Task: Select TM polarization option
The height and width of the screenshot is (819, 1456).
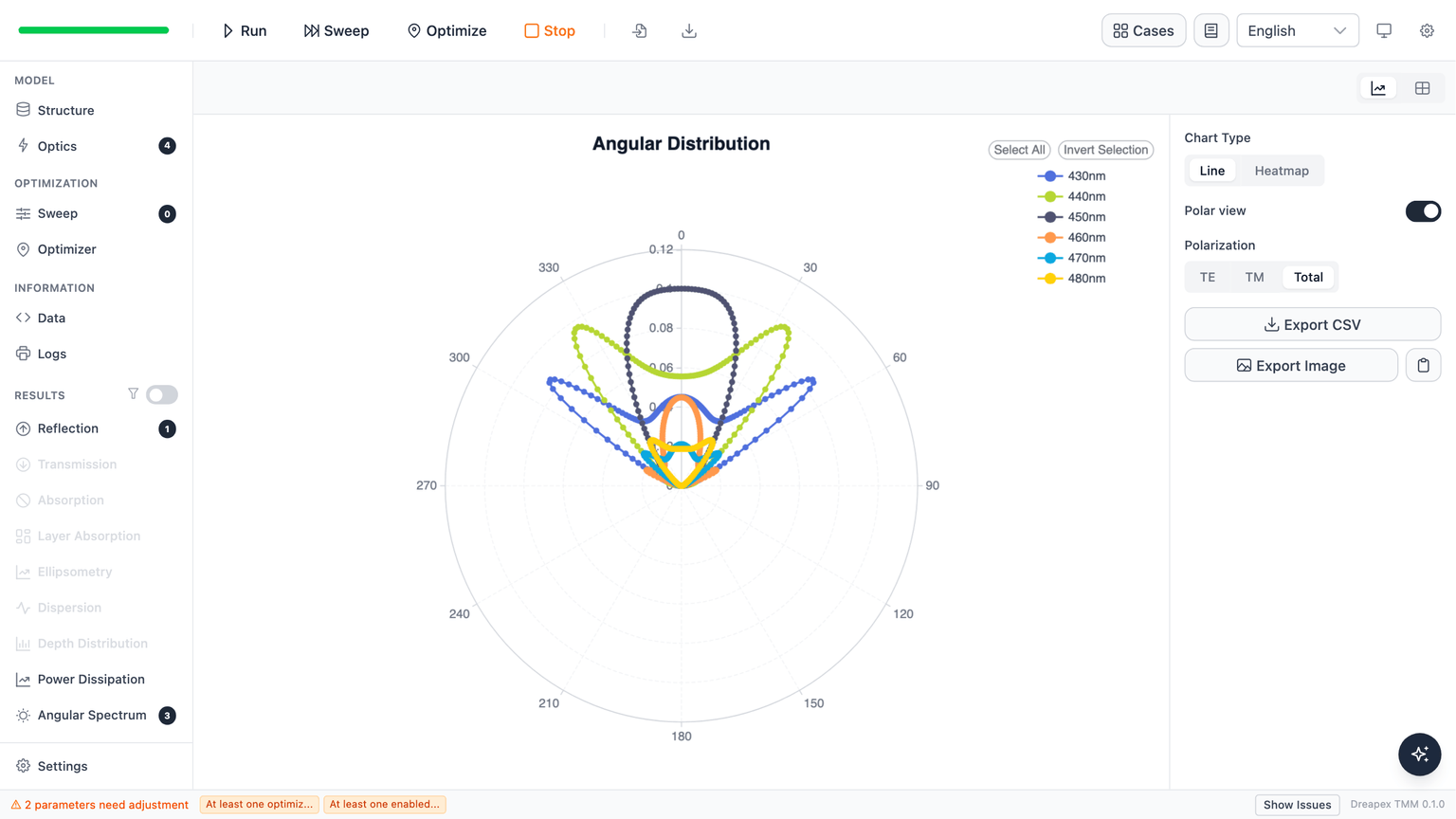Action: (1254, 277)
